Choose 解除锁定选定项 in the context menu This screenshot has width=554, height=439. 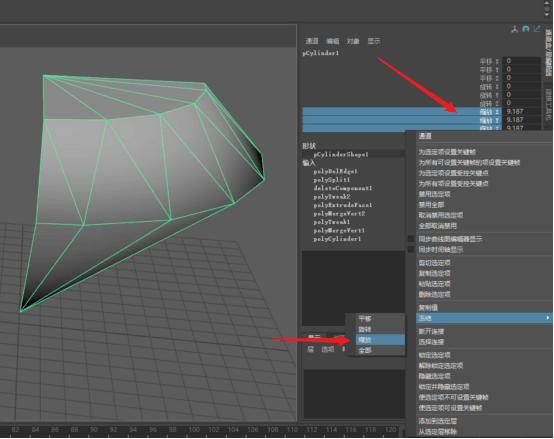[x=441, y=366]
